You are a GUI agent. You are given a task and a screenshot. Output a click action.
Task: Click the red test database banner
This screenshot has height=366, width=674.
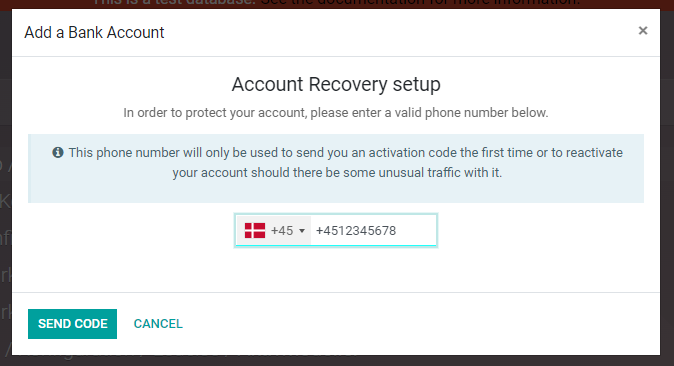(x=337, y=4)
